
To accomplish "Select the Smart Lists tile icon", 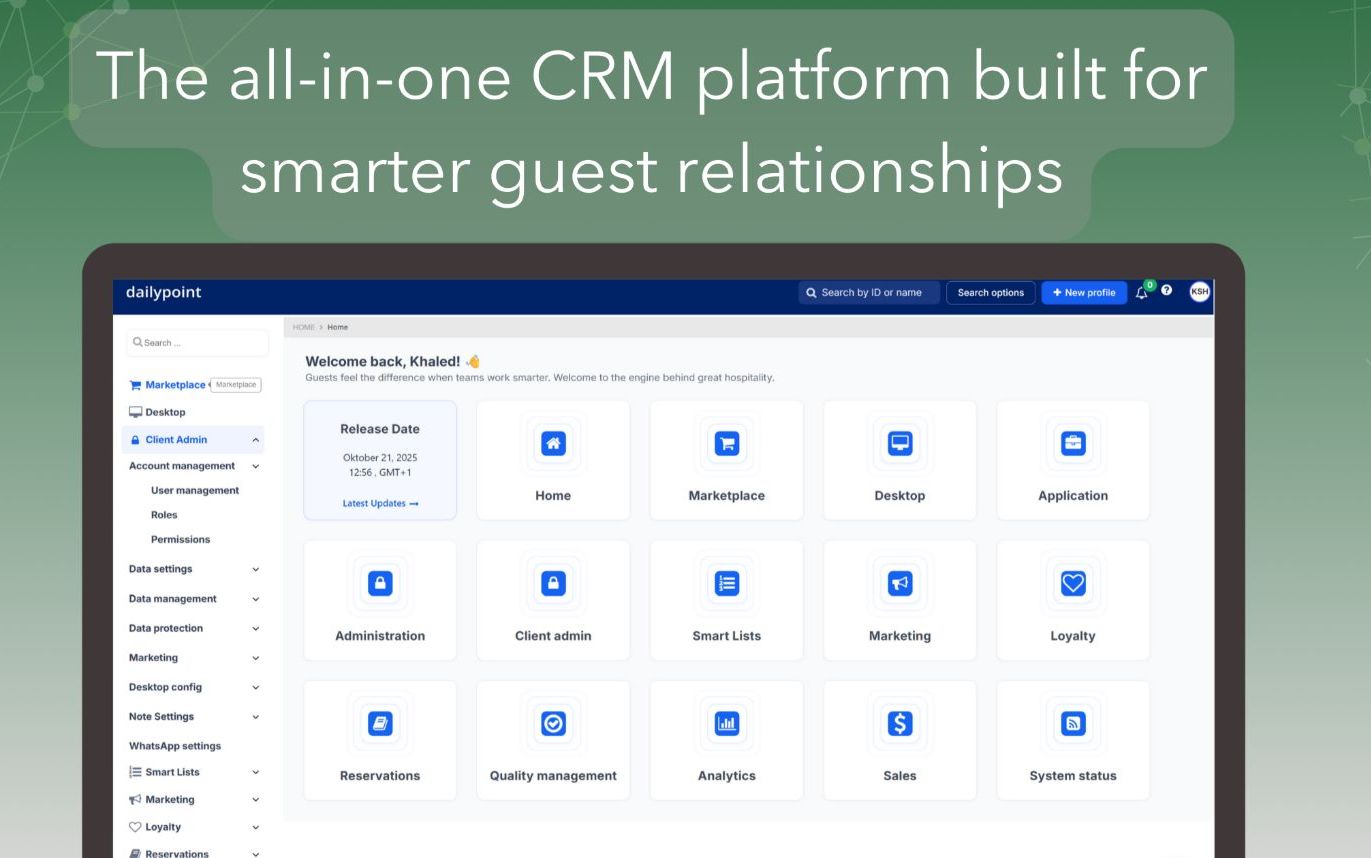I will pos(726,584).
